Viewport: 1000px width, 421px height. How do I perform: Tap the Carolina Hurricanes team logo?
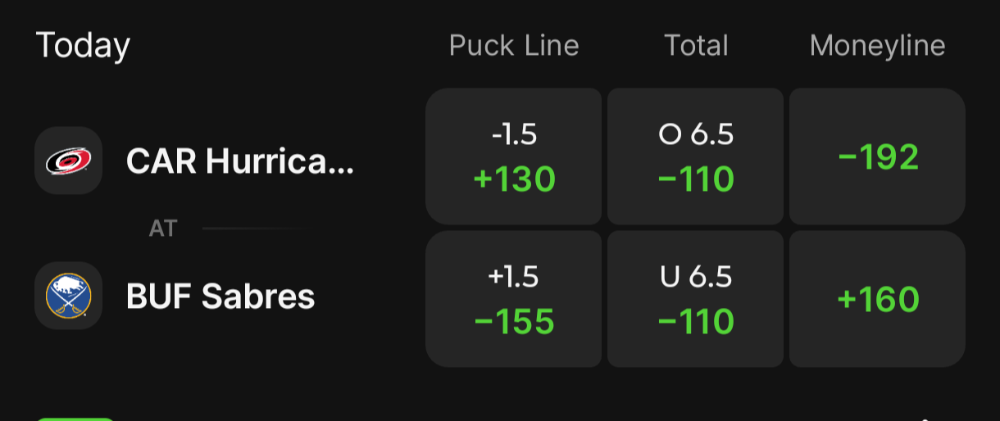coord(68,160)
